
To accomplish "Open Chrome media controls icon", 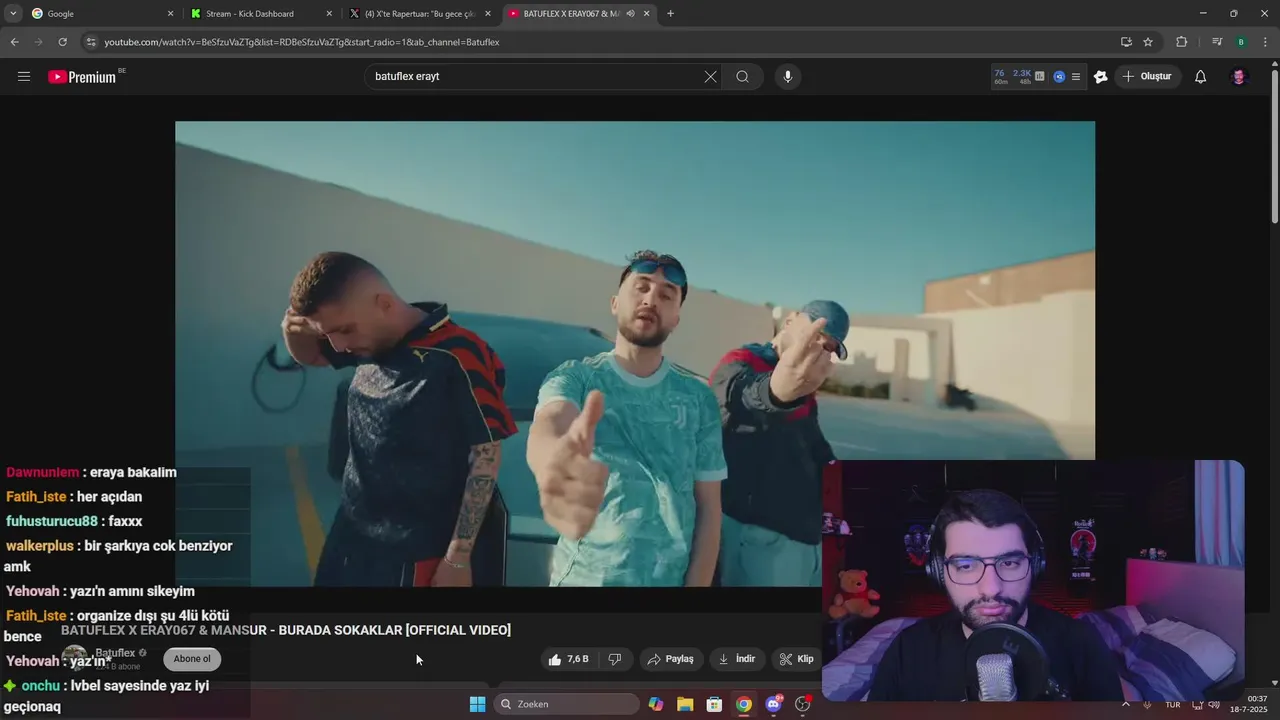I will click(1217, 42).
